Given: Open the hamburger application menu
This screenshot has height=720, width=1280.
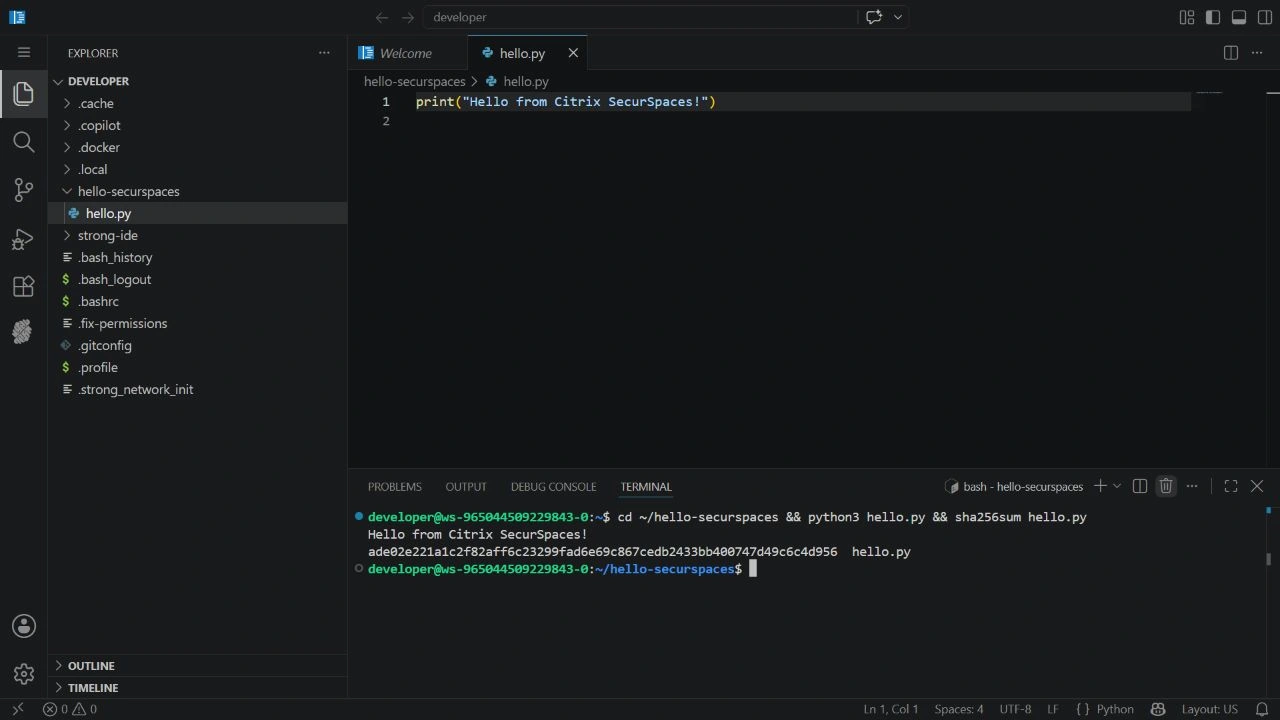Looking at the screenshot, I should [24, 53].
